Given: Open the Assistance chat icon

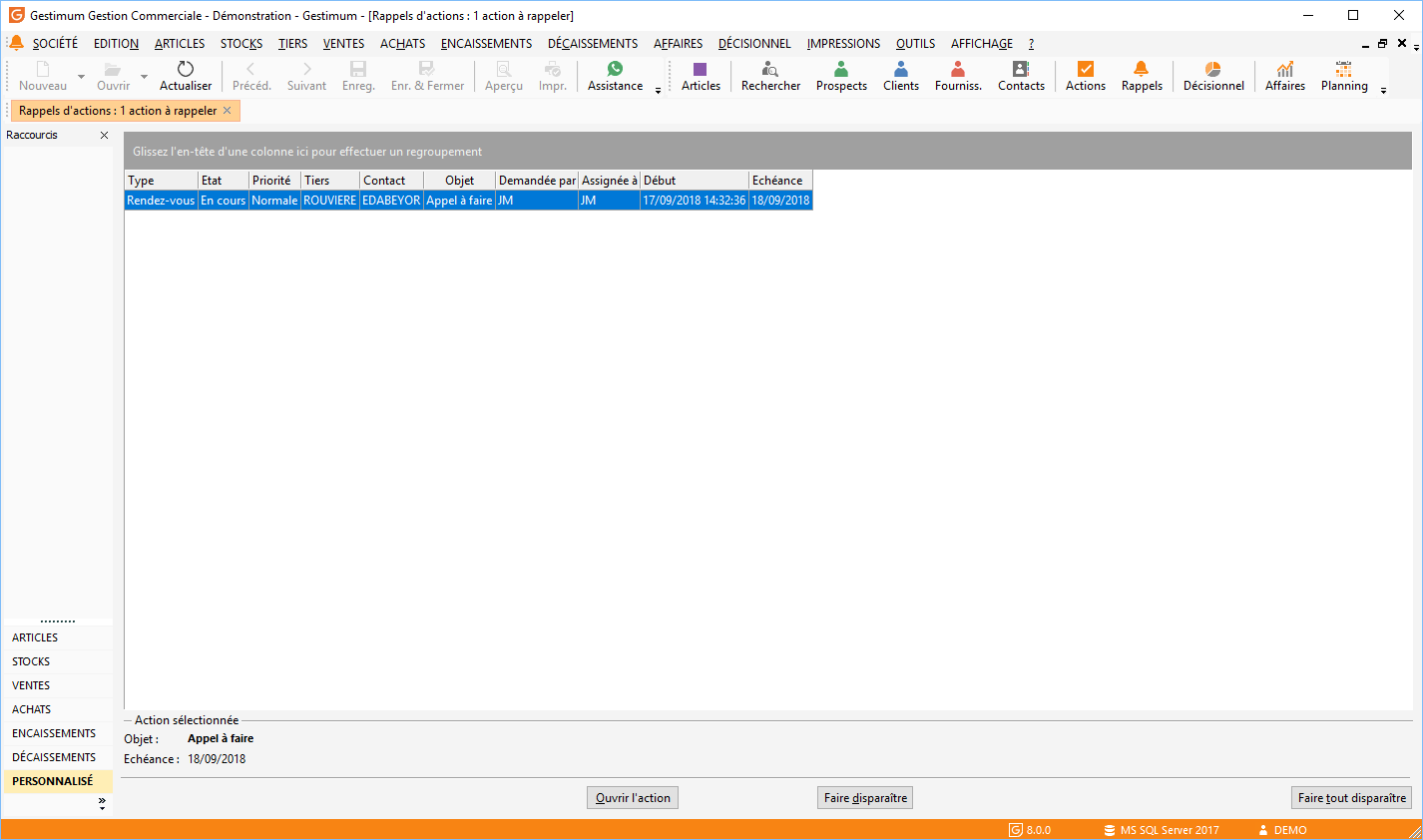Looking at the screenshot, I should click(x=615, y=69).
